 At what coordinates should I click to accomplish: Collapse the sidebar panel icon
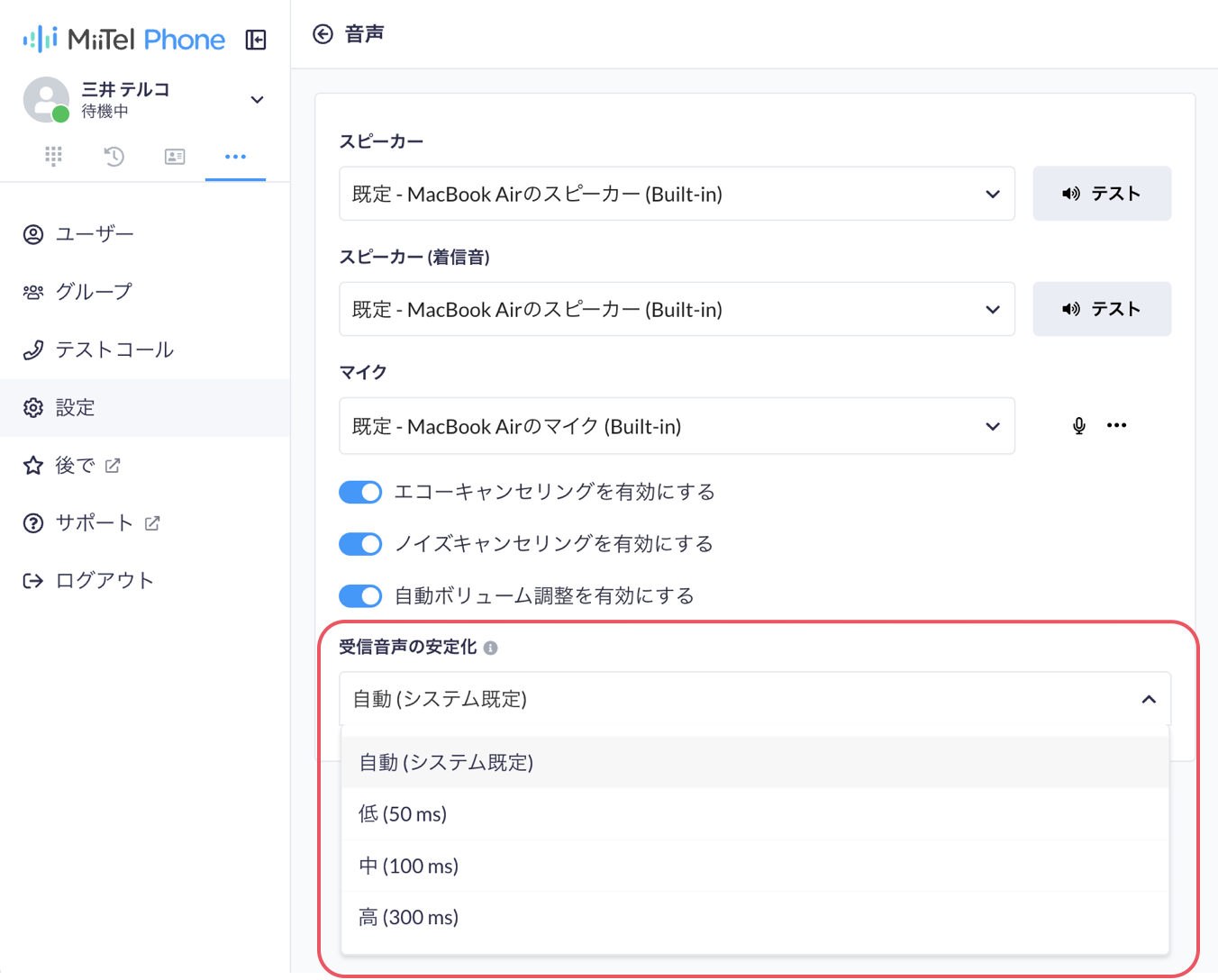256,40
